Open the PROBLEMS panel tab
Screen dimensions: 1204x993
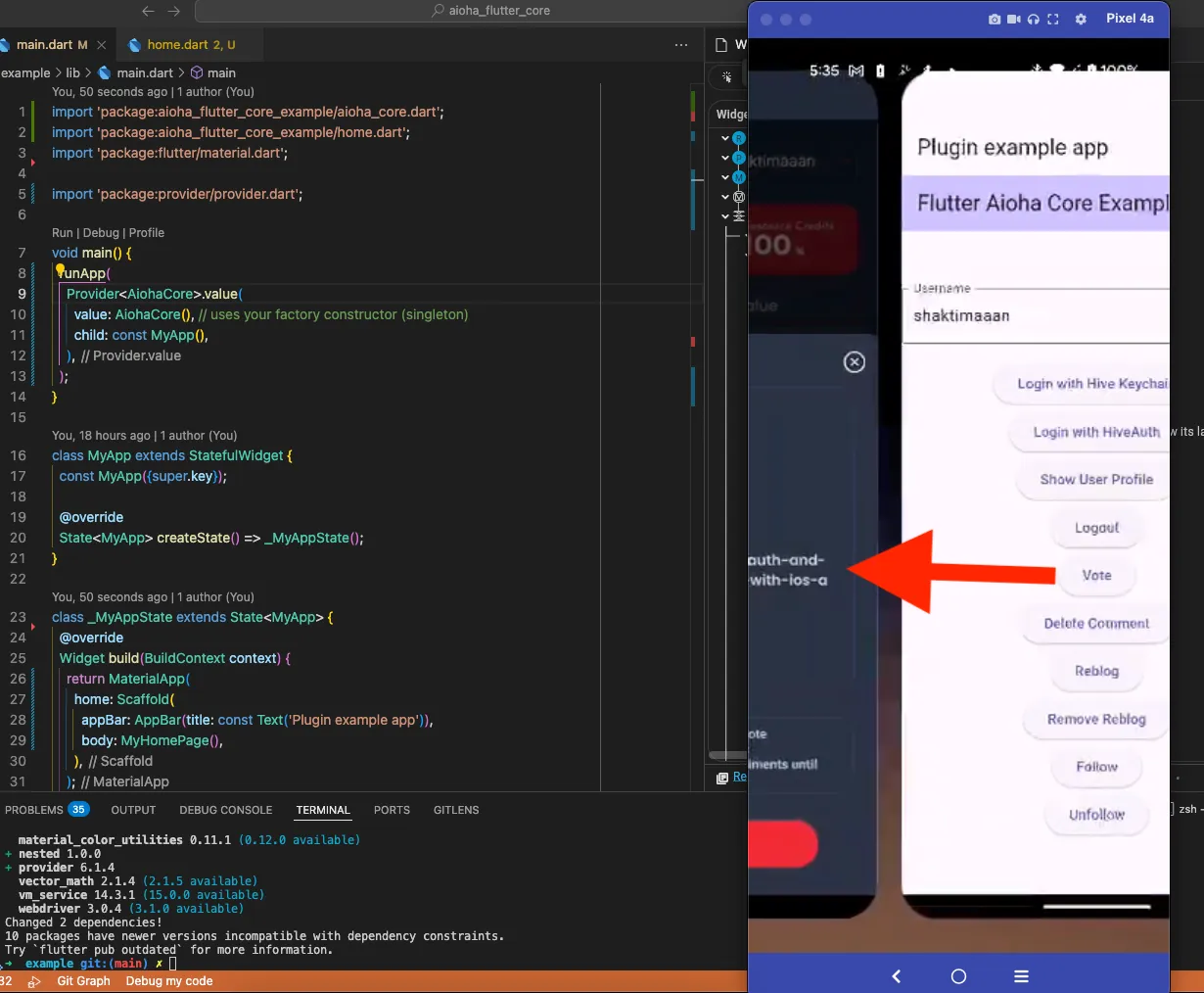click(x=46, y=810)
